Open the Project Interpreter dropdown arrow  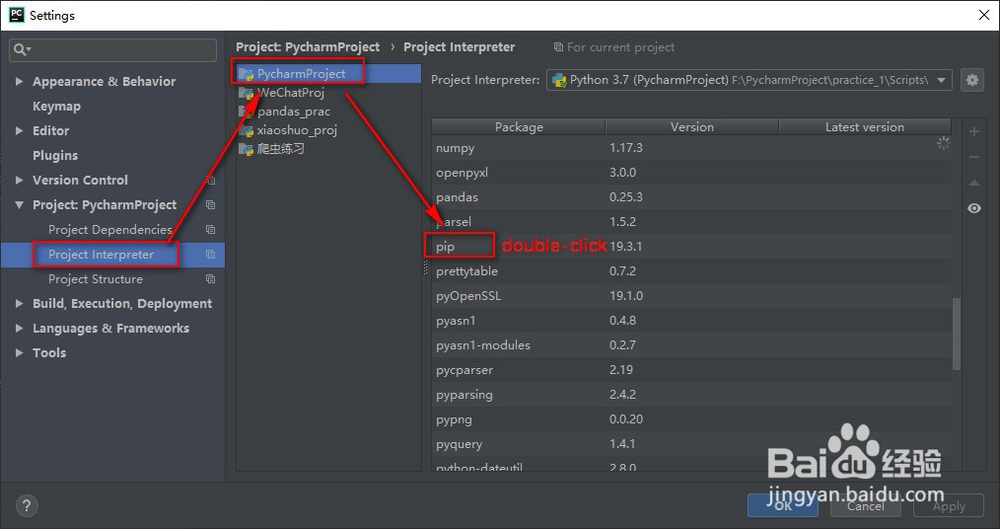pos(941,80)
